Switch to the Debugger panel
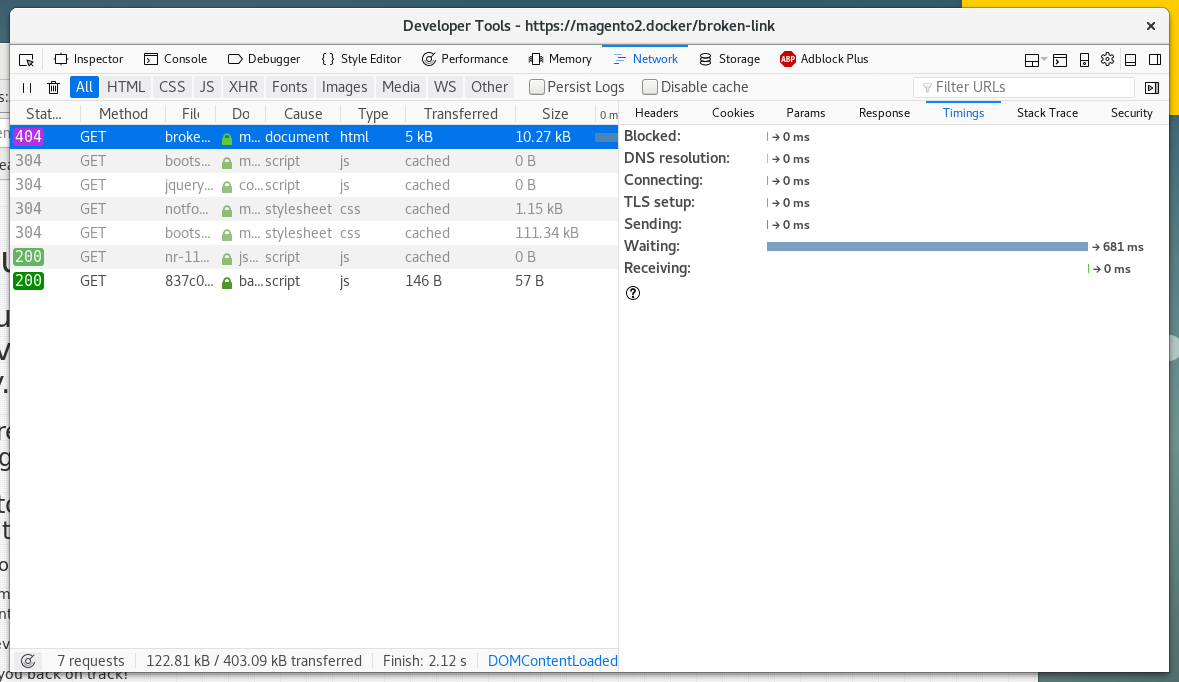This screenshot has height=682, width=1179. [264, 59]
